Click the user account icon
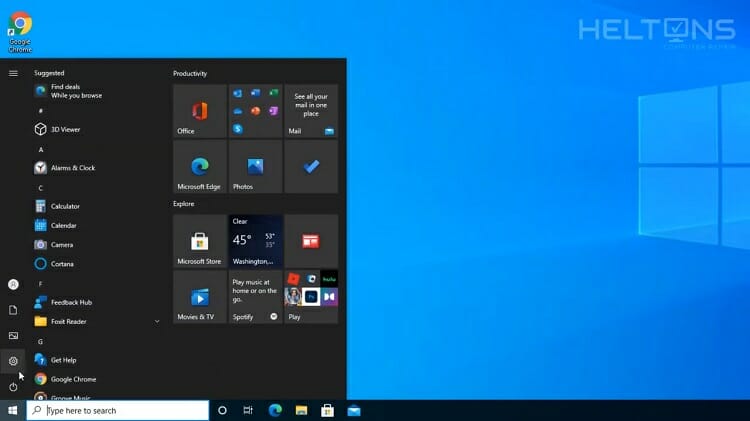 pyautogui.click(x=13, y=285)
